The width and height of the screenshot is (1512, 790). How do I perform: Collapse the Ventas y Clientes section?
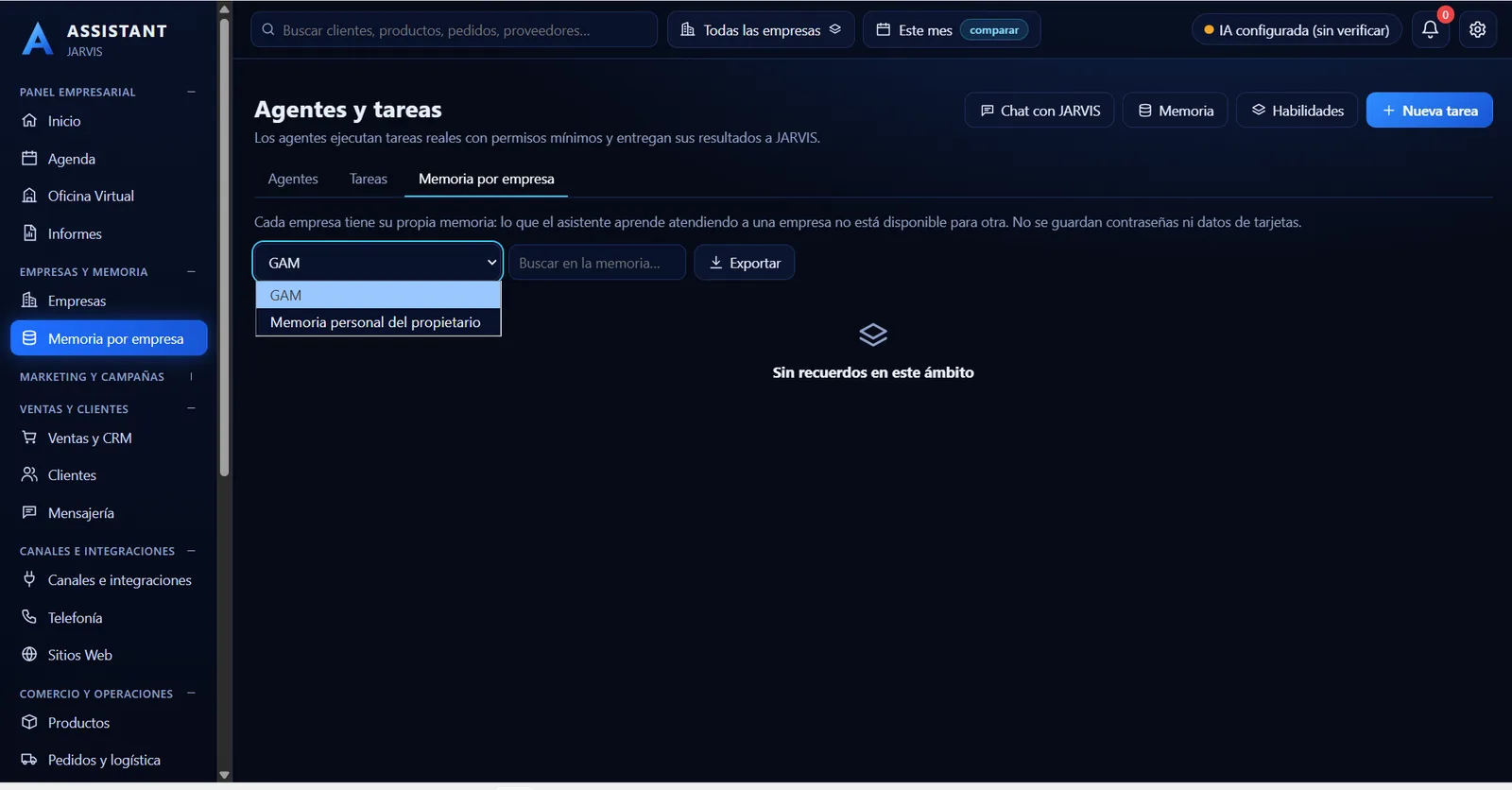coord(191,408)
